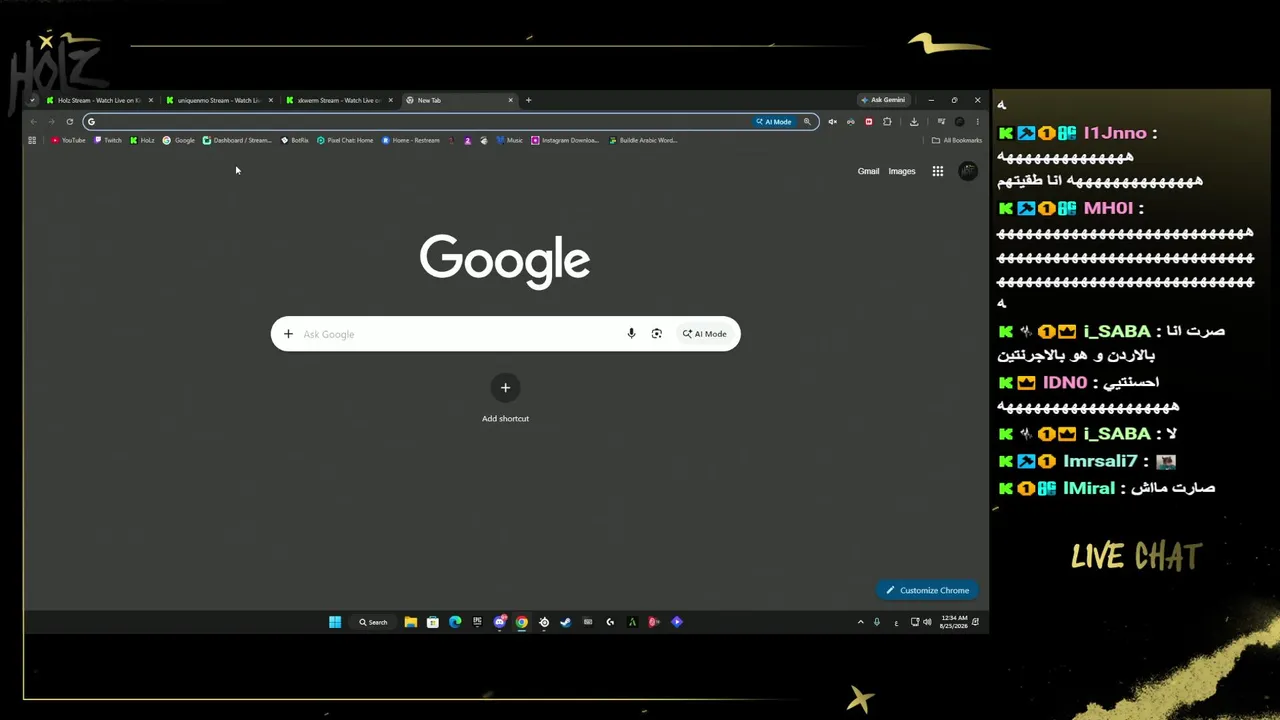1280x720 pixels.
Task: Open the taskbar Search box
Action: point(373,622)
